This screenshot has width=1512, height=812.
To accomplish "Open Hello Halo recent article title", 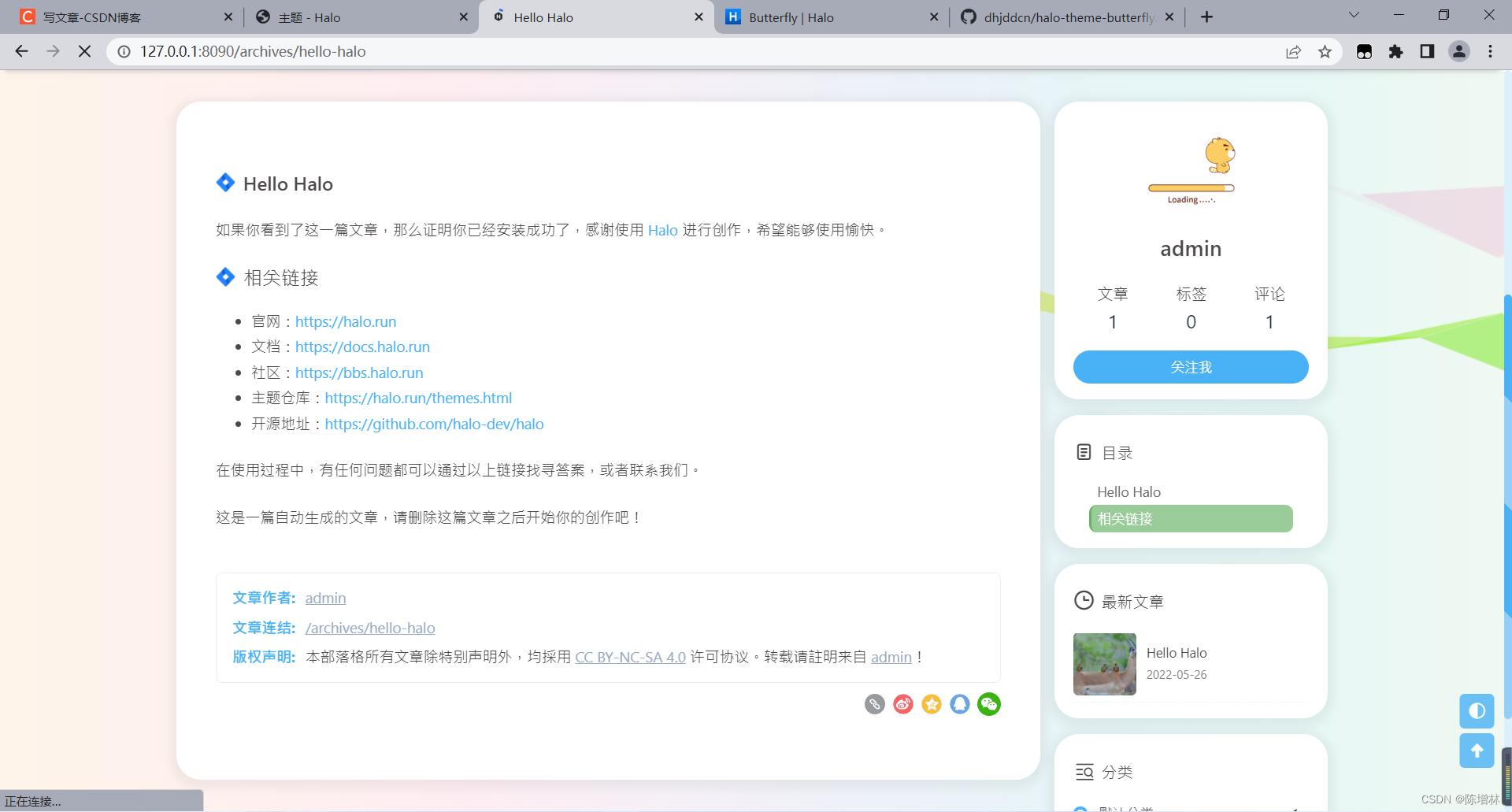I will [x=1177, y=653].
